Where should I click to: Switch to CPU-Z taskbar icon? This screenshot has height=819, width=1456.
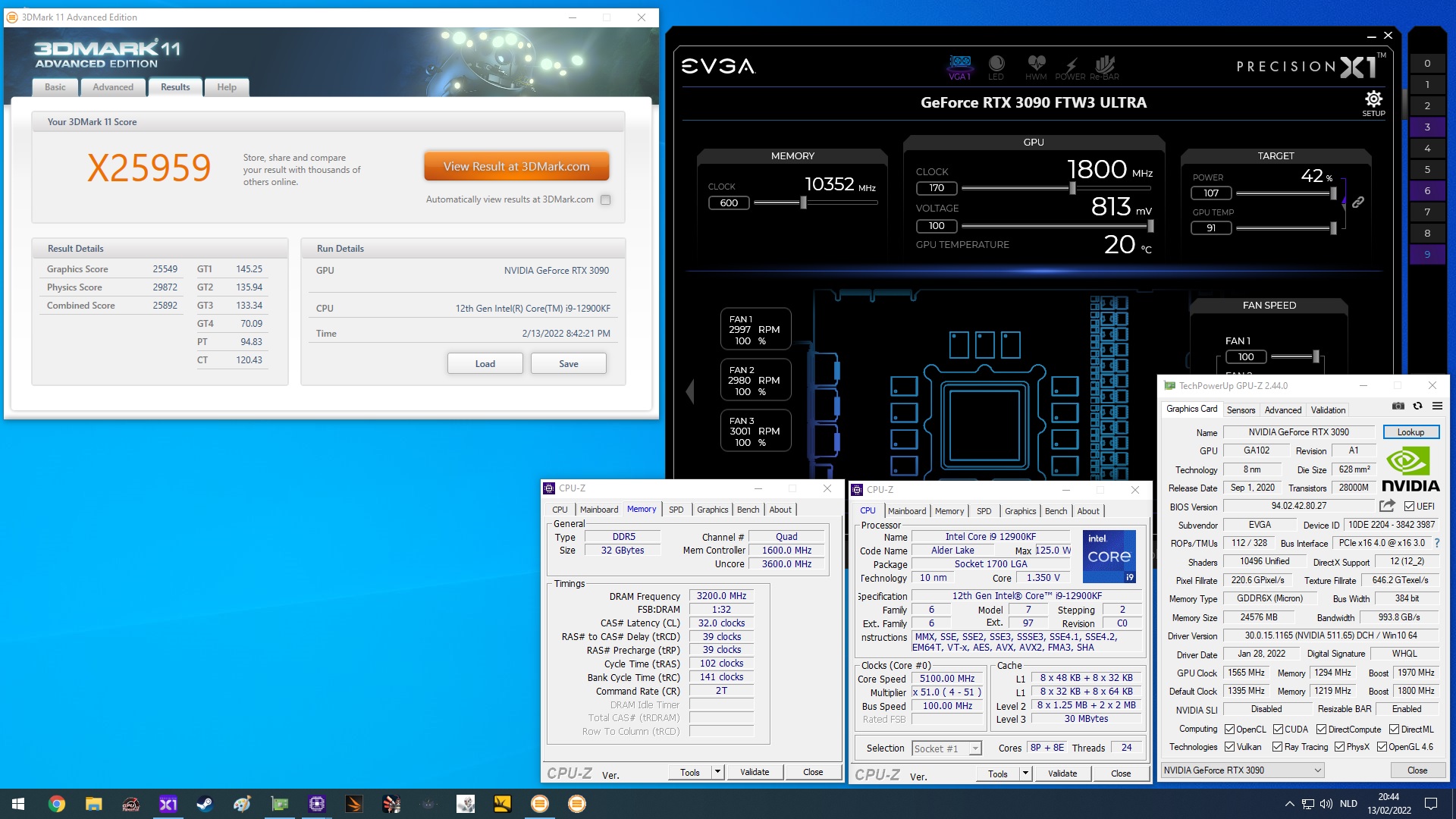click(x=317, y=804)
